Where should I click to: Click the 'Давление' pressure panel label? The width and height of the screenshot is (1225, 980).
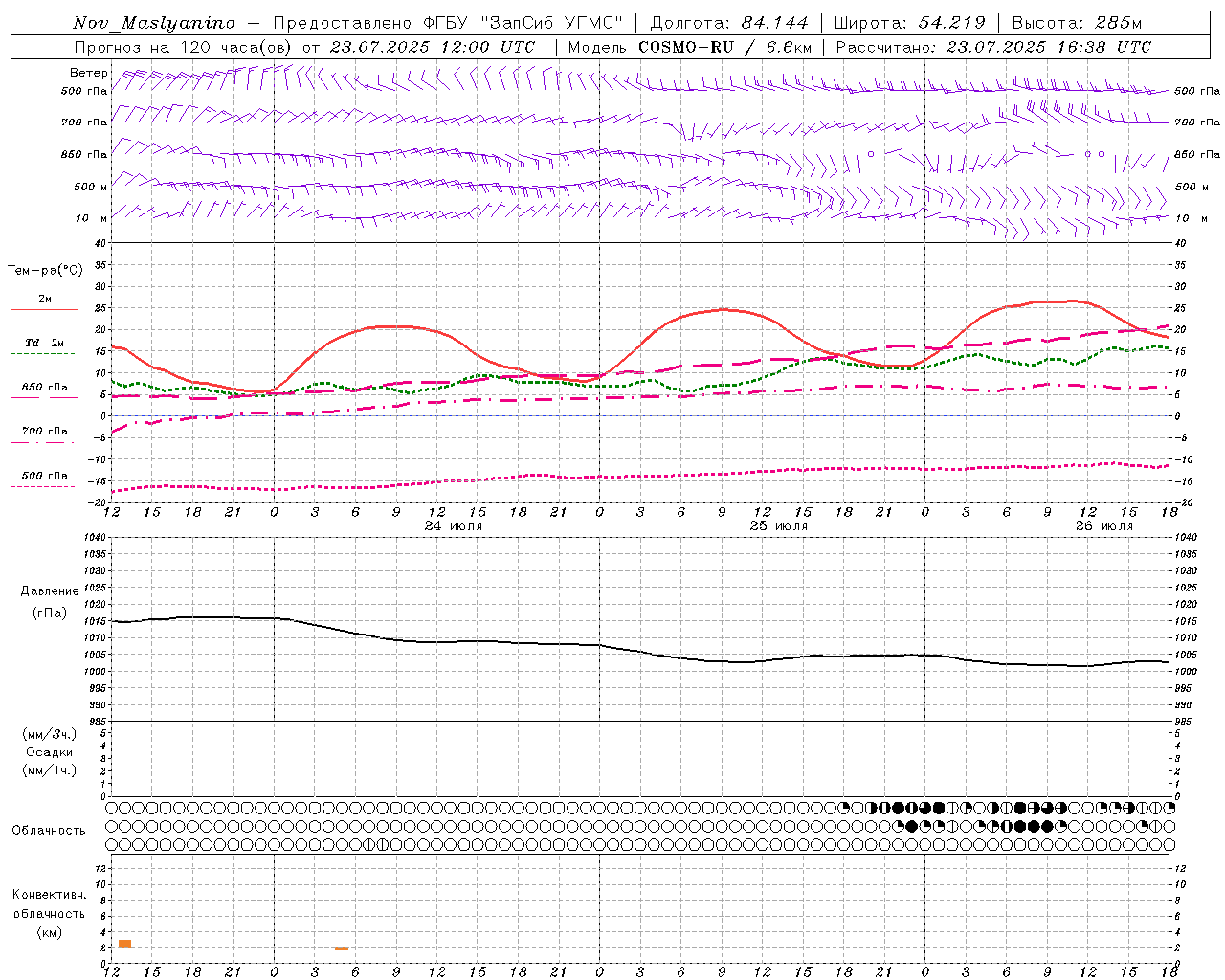(50, 591)
